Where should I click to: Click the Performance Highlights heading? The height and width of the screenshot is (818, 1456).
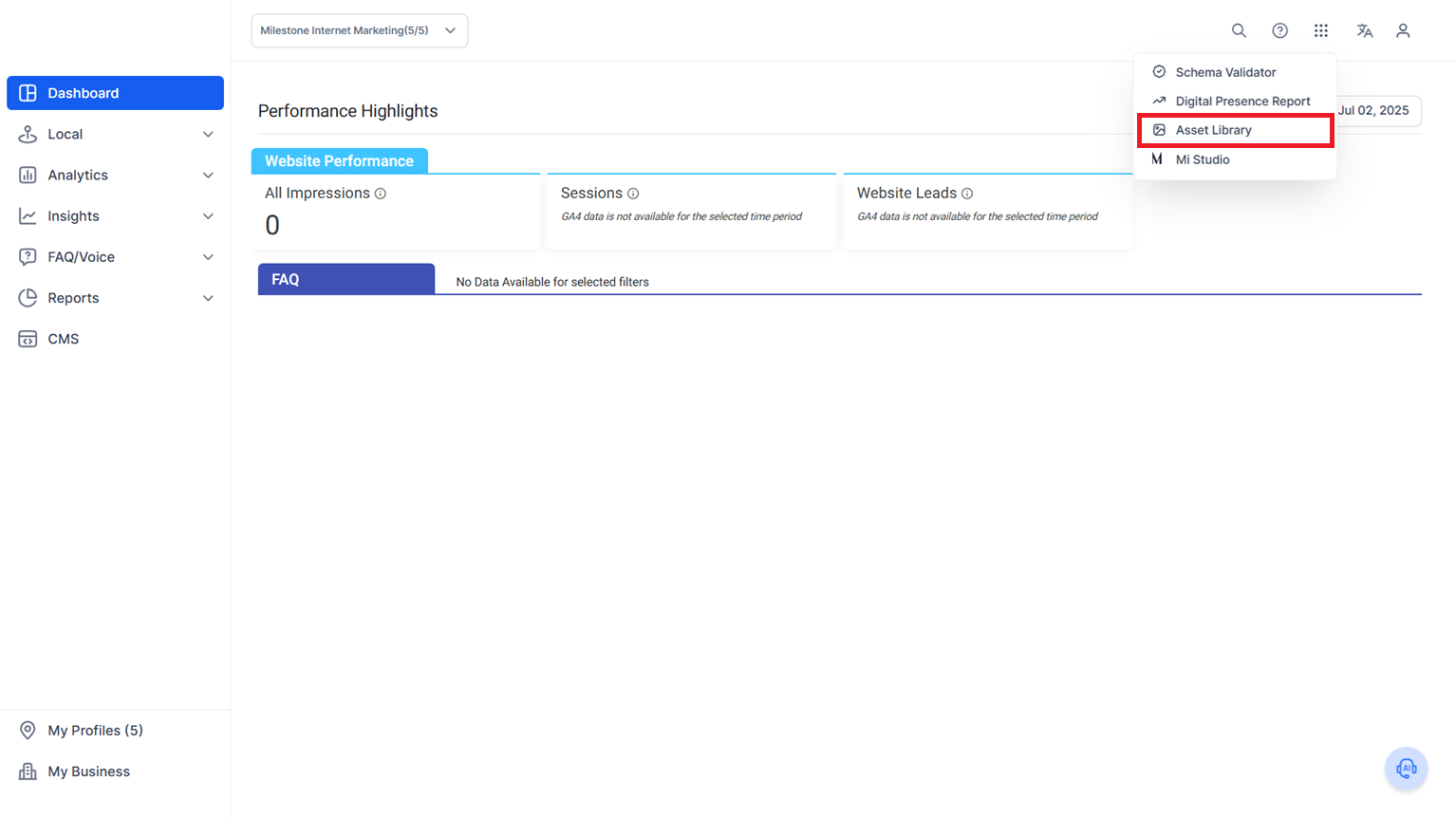coord(347,111)
